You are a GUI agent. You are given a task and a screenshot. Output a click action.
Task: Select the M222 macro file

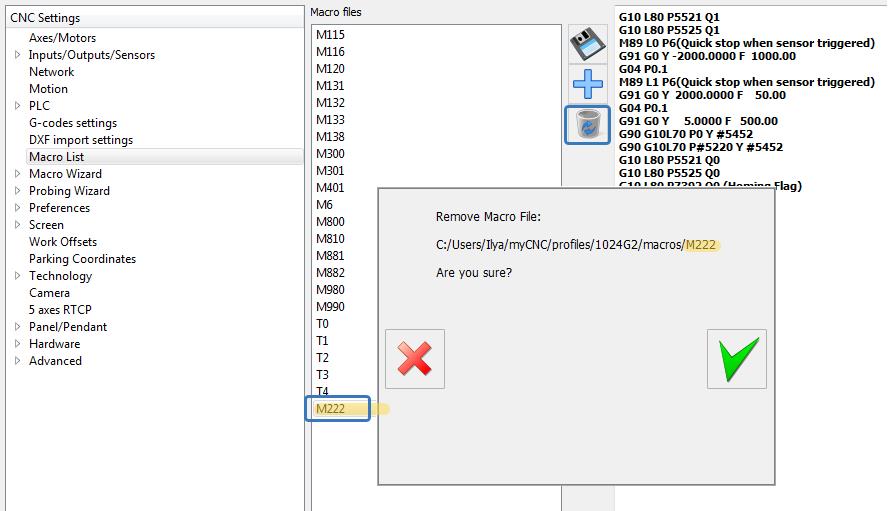(x=331, y=408)
